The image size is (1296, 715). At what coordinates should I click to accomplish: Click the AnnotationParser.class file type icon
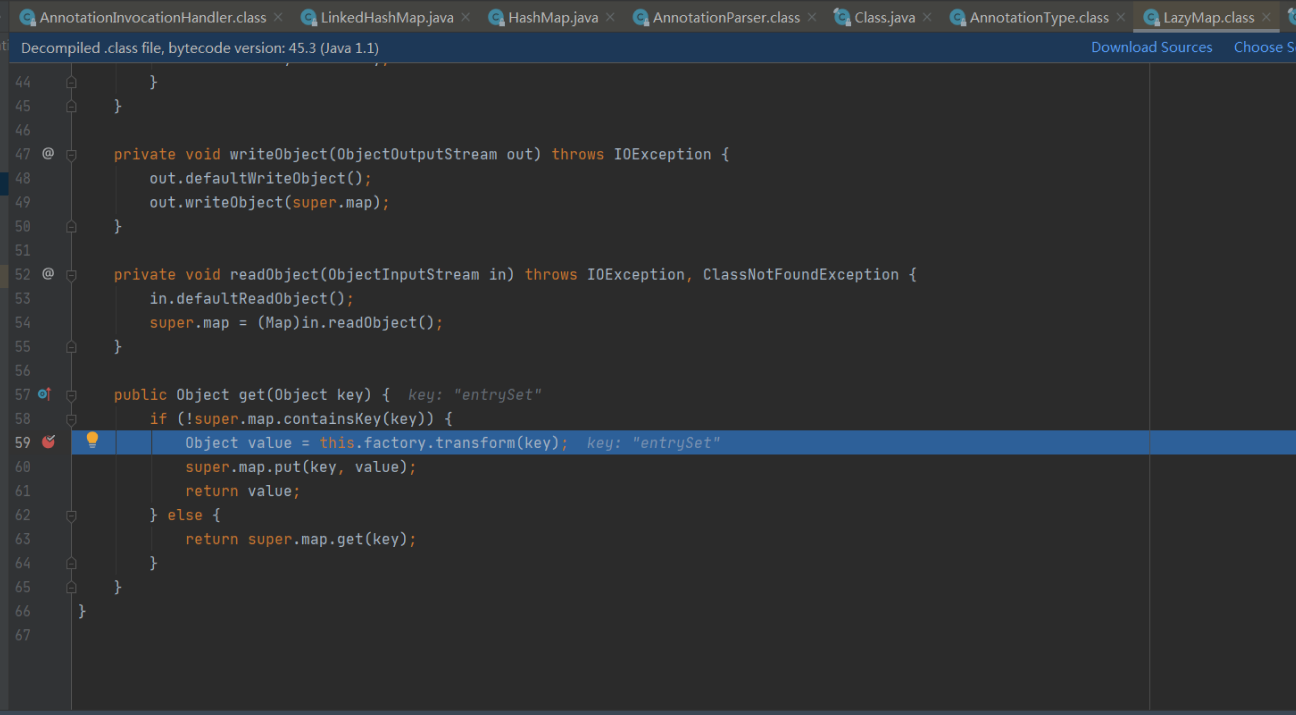click(x=641, y=17)
